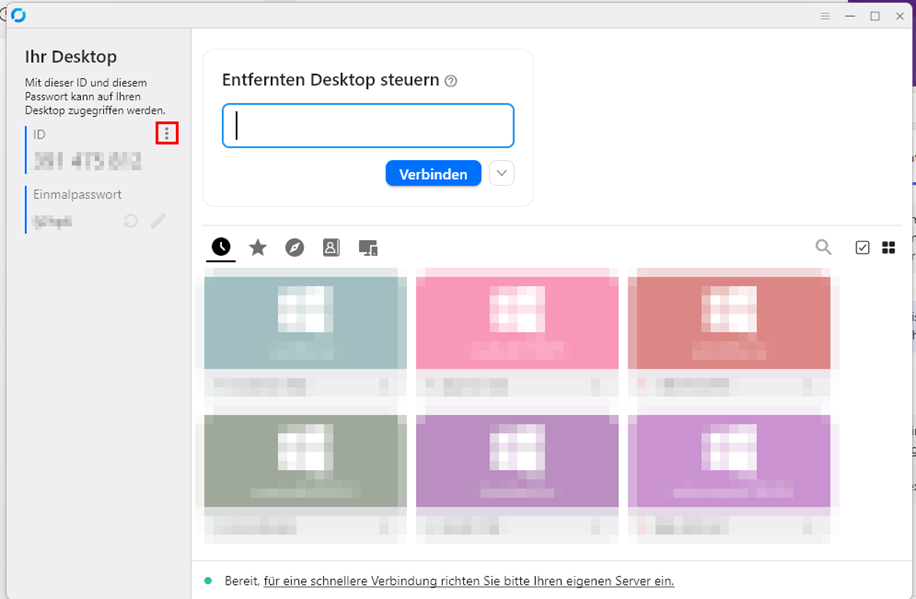Image resolution: width=916 pixels, height=599 pixels.
Task: Switch to the favorites star tab
Action: tap(258, 247)
